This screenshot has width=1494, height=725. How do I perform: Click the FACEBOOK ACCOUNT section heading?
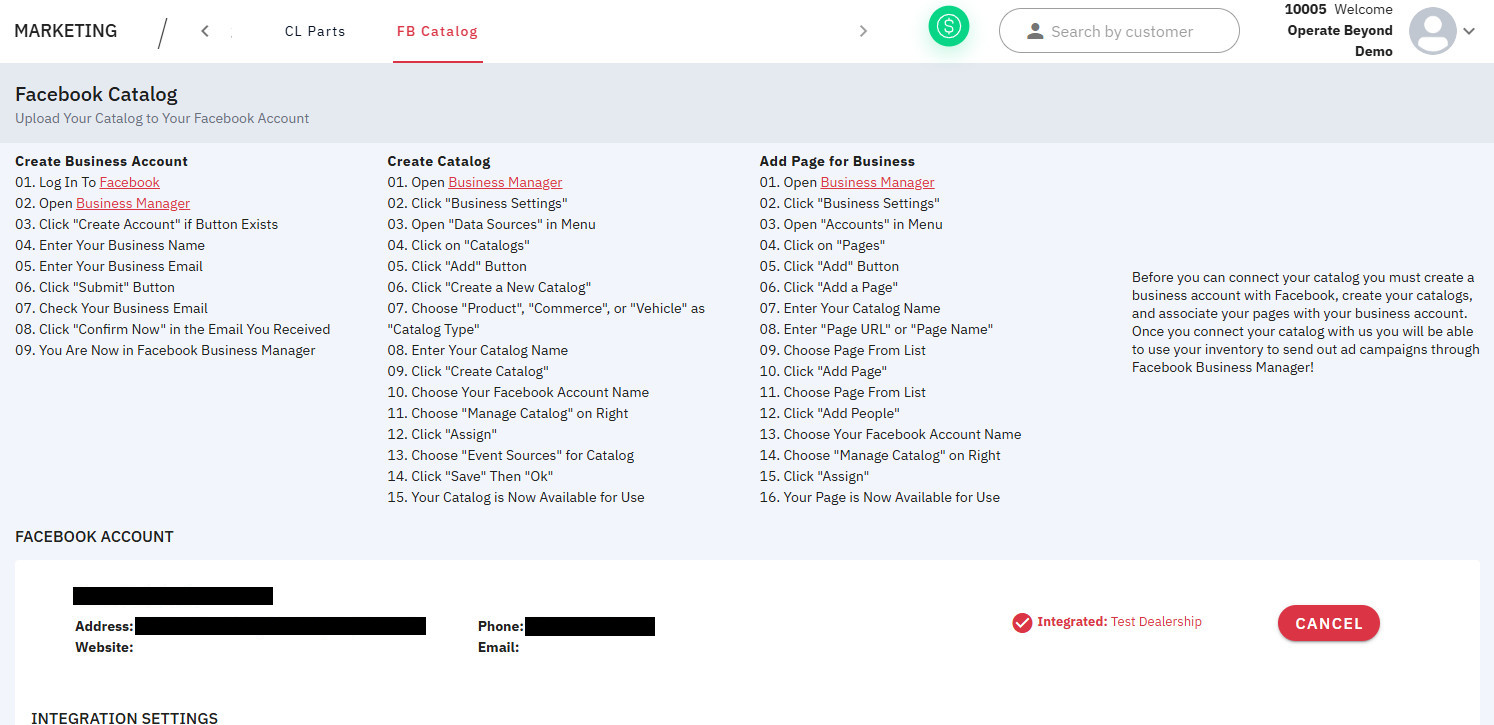(x=94, y=537)
